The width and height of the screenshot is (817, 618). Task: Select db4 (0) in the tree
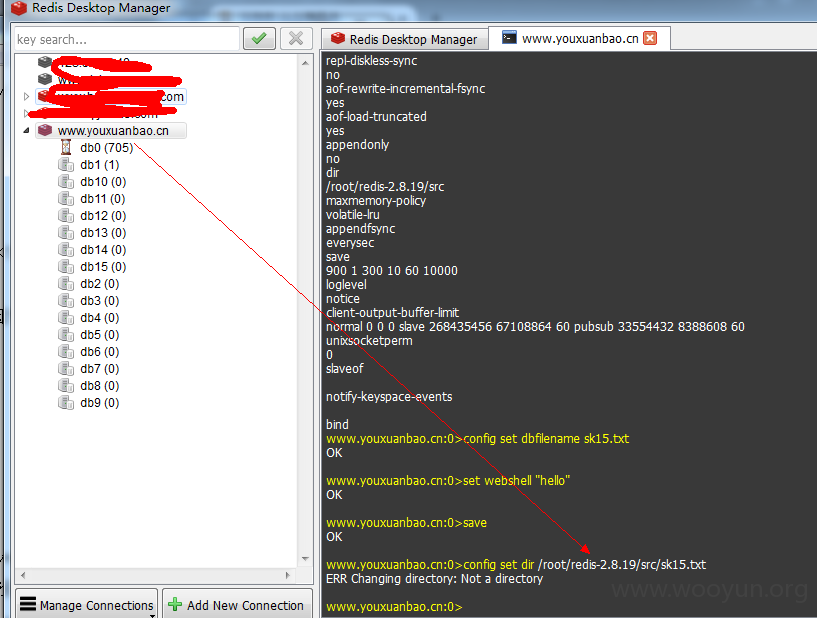pyautogui.click(x=100, y=317)
